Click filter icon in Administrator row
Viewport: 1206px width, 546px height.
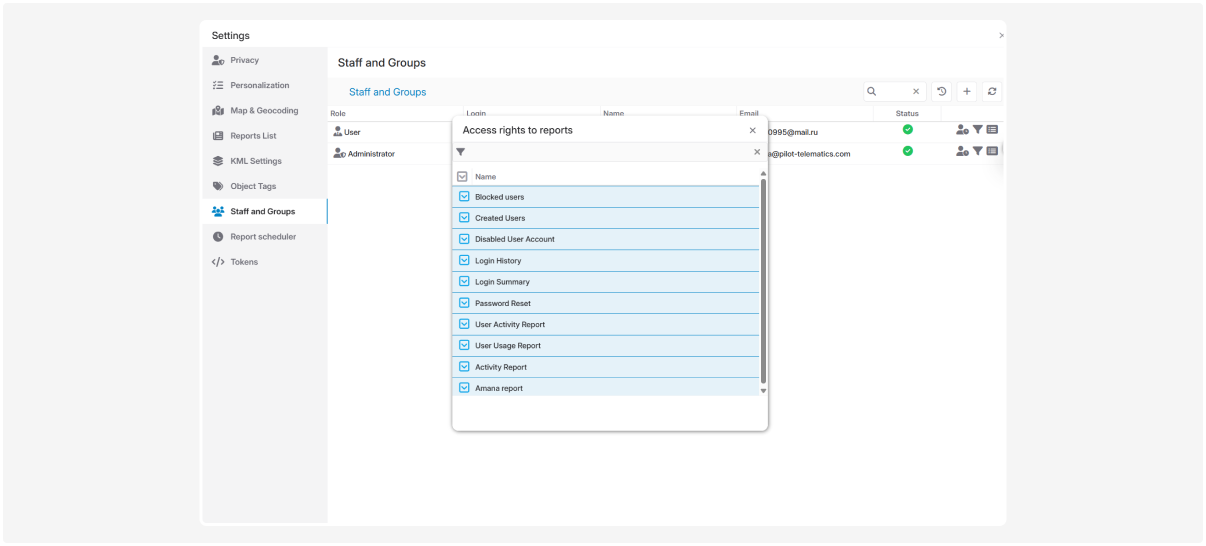pyautogui.click(x=978, y=151)
